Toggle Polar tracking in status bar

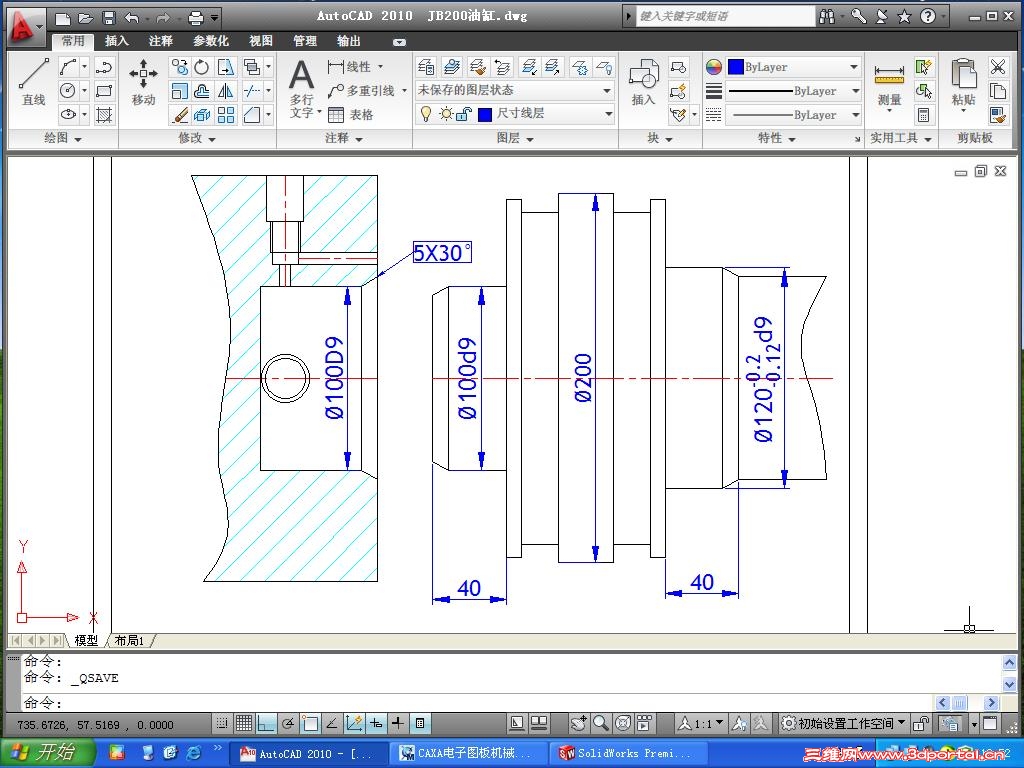tap(287, 724)
